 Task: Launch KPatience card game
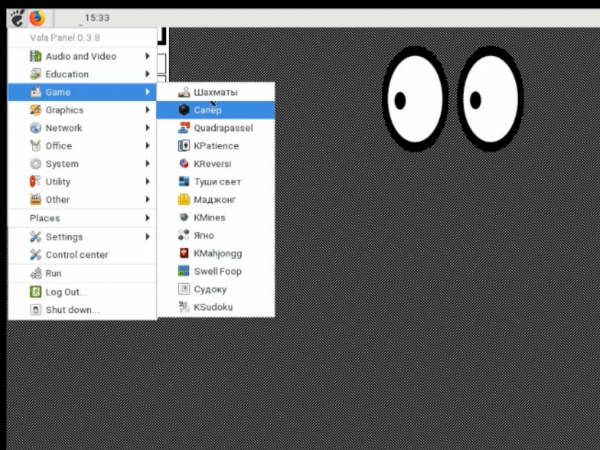(215, 146)
